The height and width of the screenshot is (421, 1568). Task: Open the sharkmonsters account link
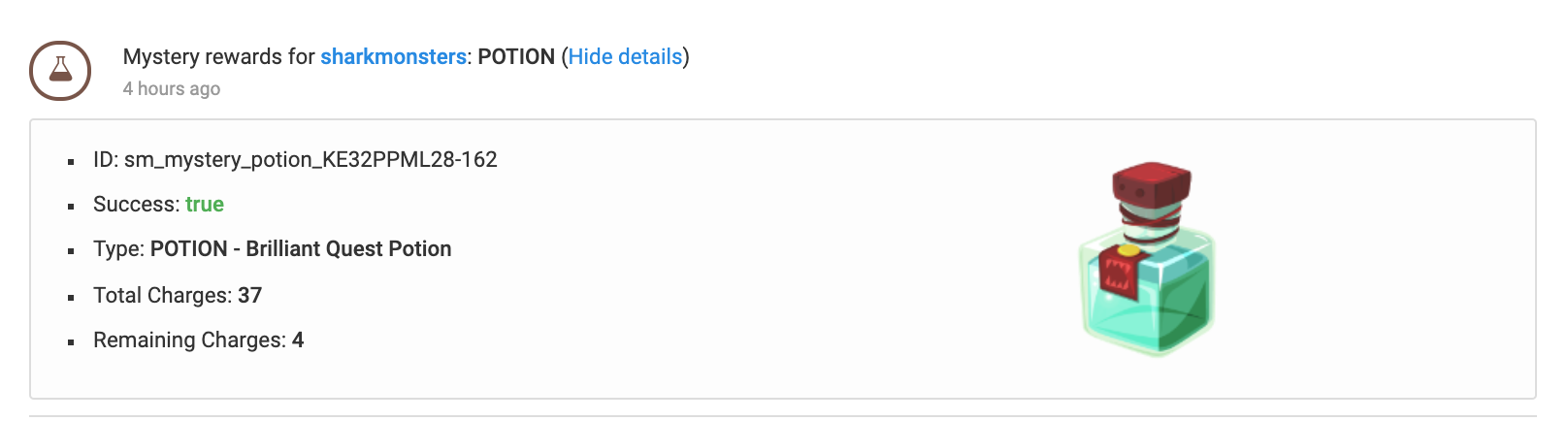click(393, 57)
